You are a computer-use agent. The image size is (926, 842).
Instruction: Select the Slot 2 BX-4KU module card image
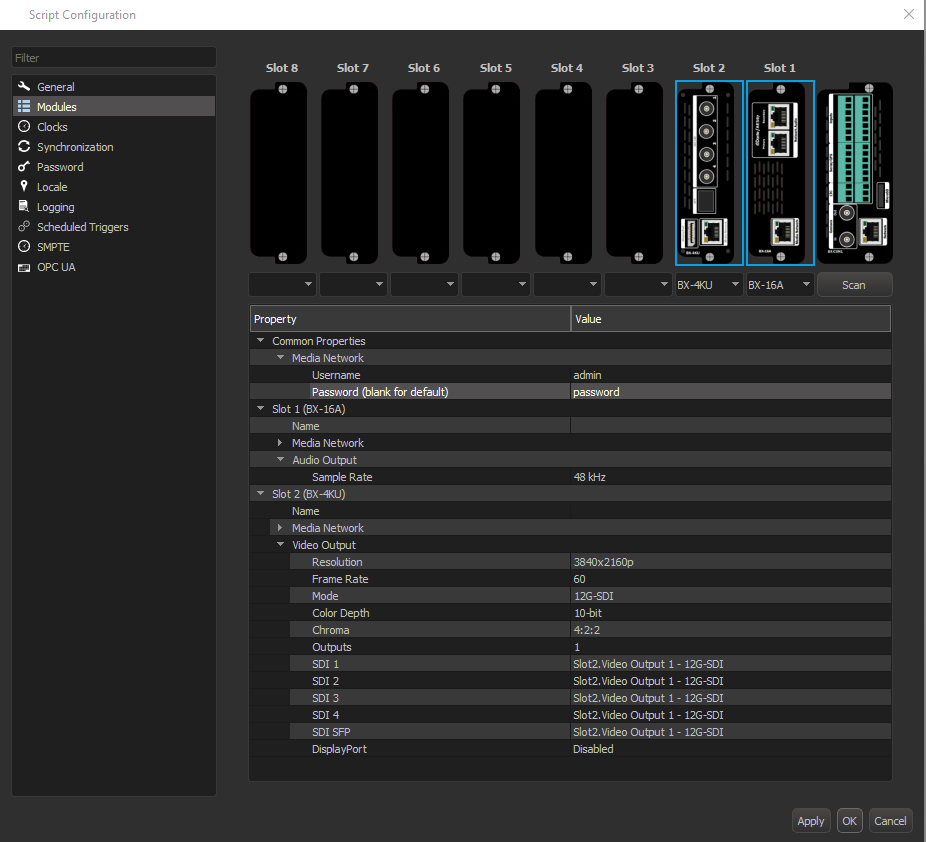click(x=709, y=173)
